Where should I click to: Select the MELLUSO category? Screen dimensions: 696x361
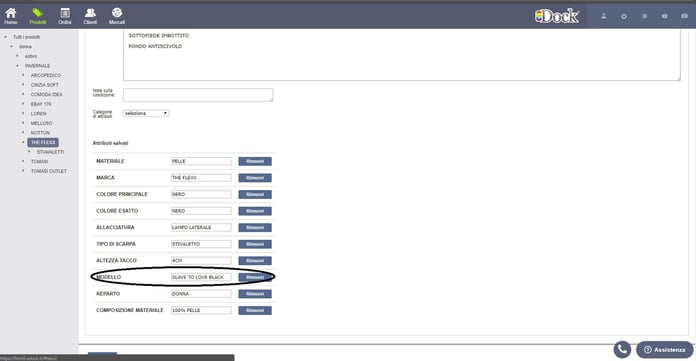pyautogui.click(x=41, y=123)
